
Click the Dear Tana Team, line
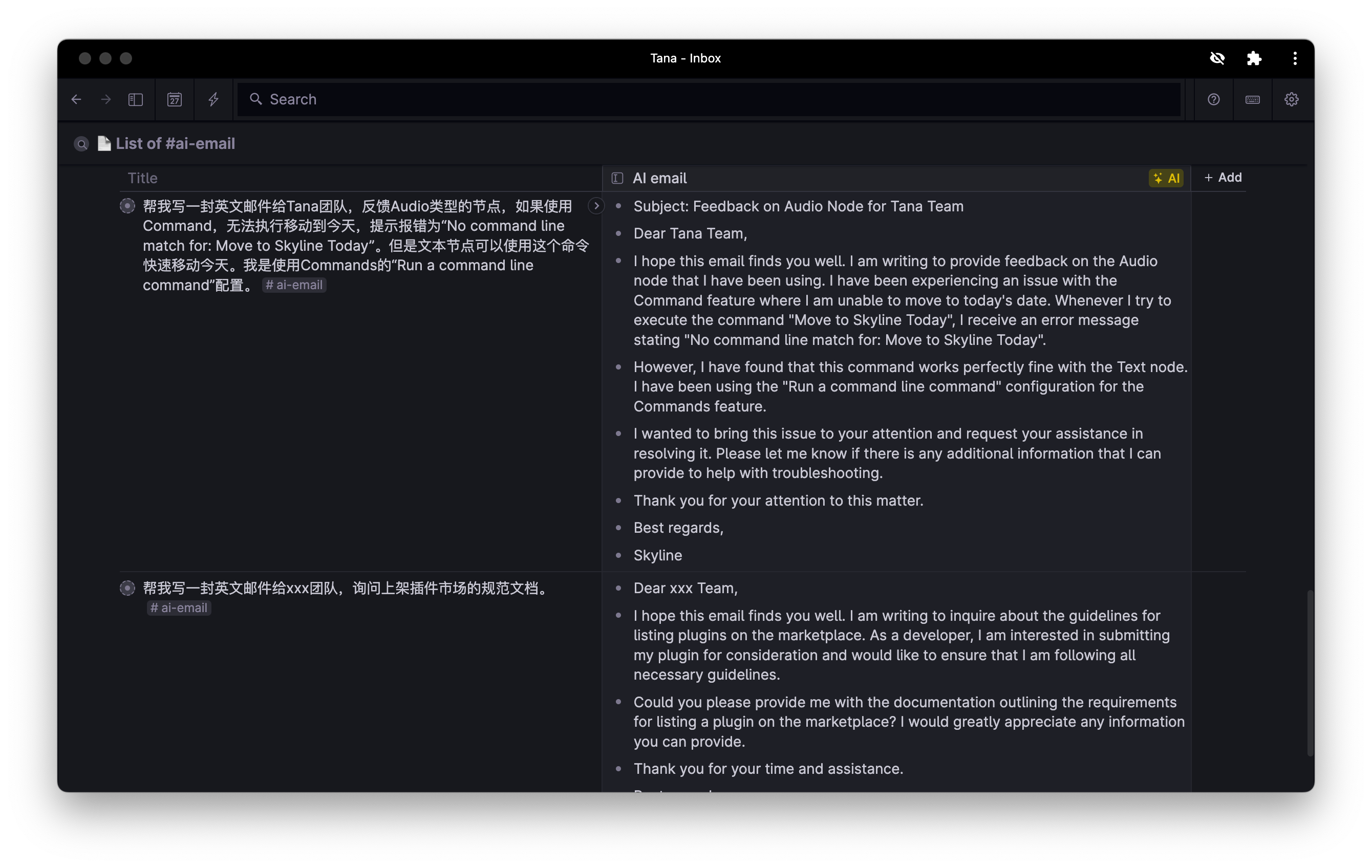690,233
